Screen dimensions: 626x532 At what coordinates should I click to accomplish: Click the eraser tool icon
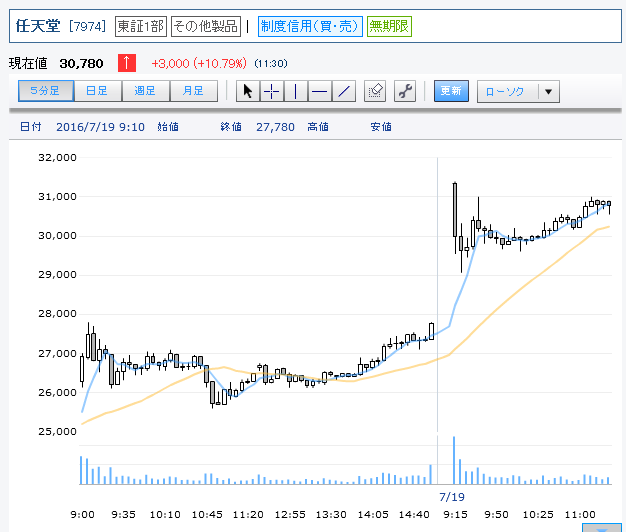375,91
